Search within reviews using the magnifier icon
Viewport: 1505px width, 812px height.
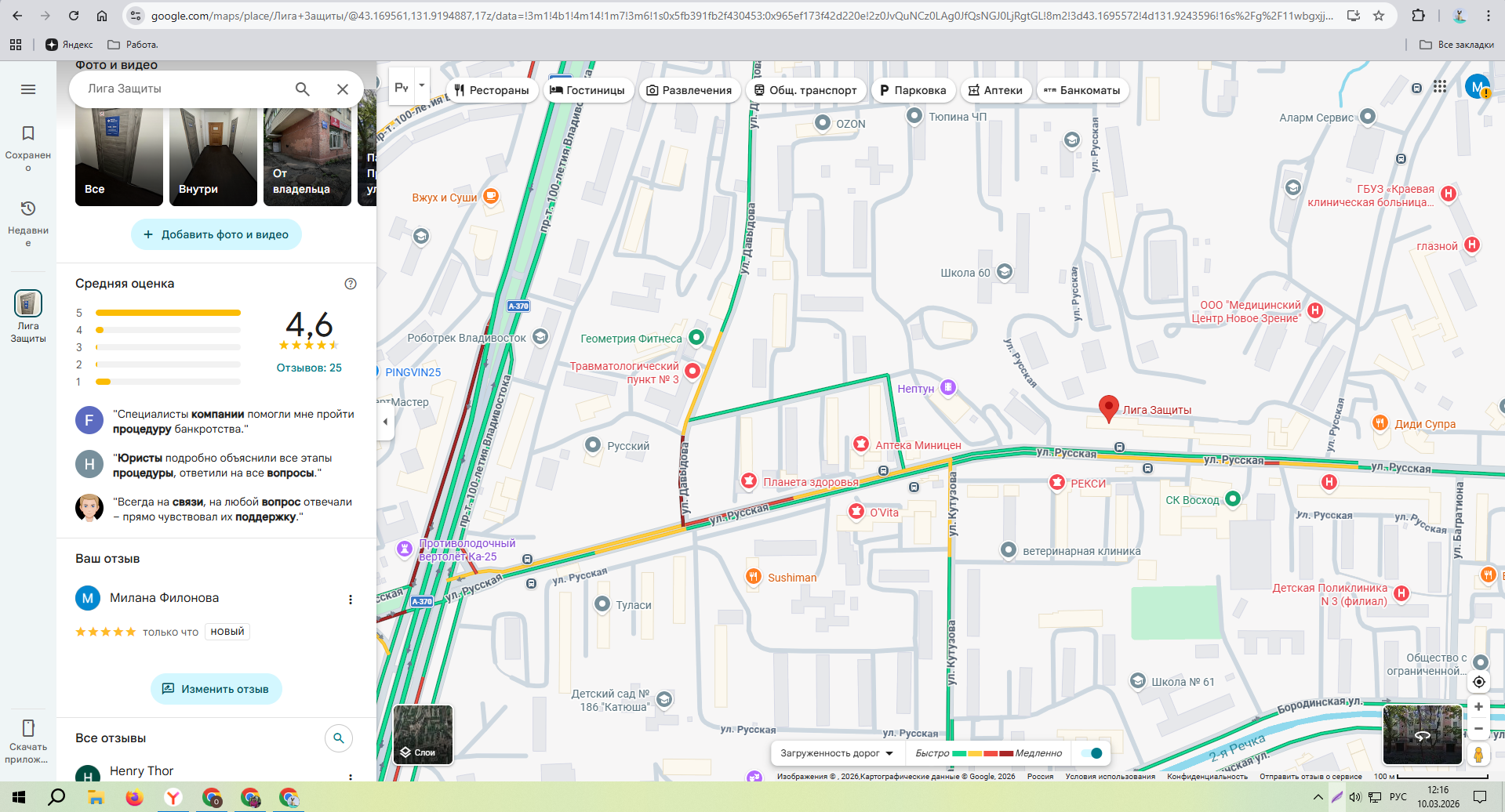click(339, 738)
